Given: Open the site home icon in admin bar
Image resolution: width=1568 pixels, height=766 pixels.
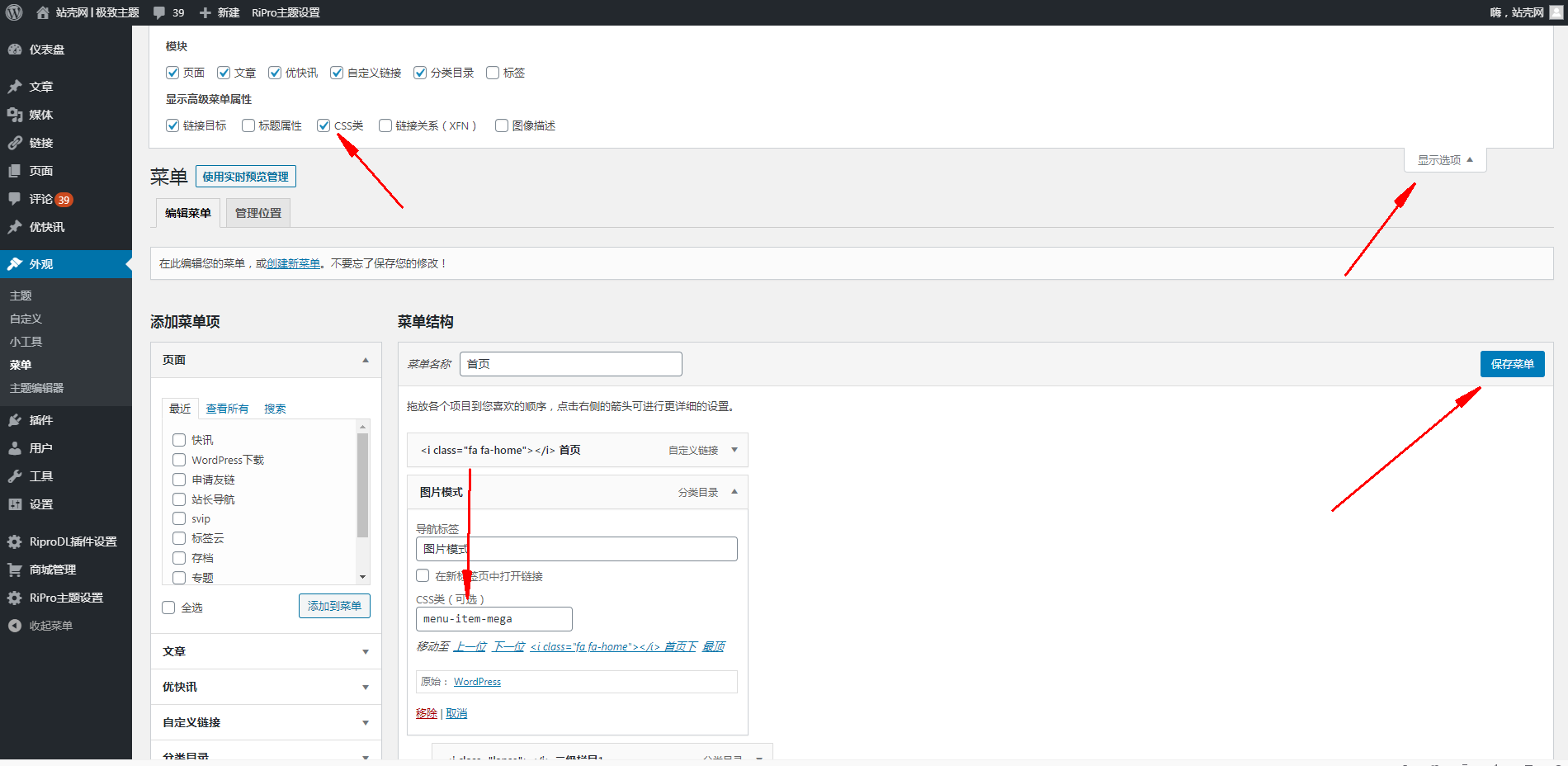Looking at the screenshot, I should (x=43, y=12).
